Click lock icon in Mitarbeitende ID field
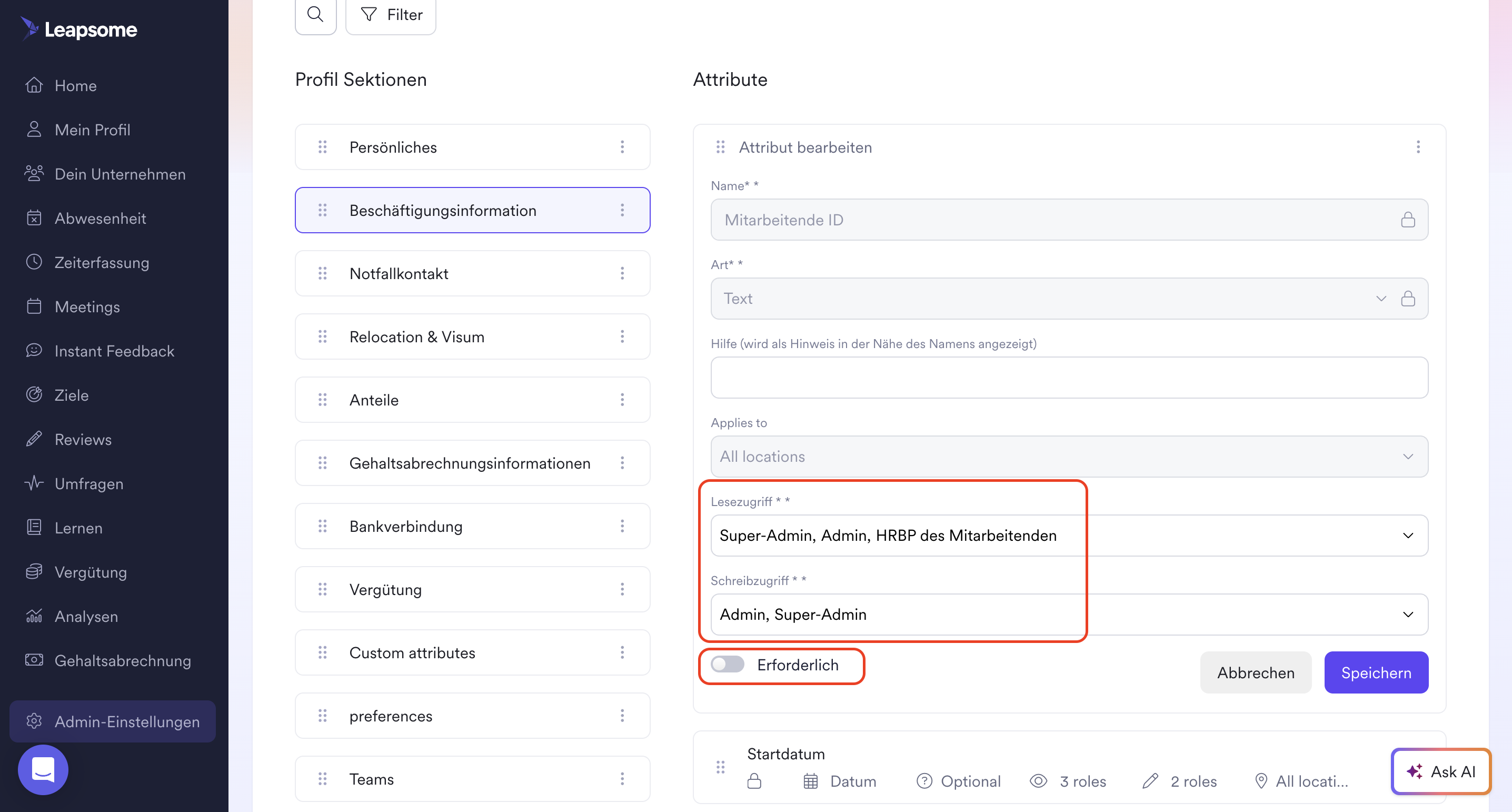Screen dimensions: 1512x812 click(1408, 220)
